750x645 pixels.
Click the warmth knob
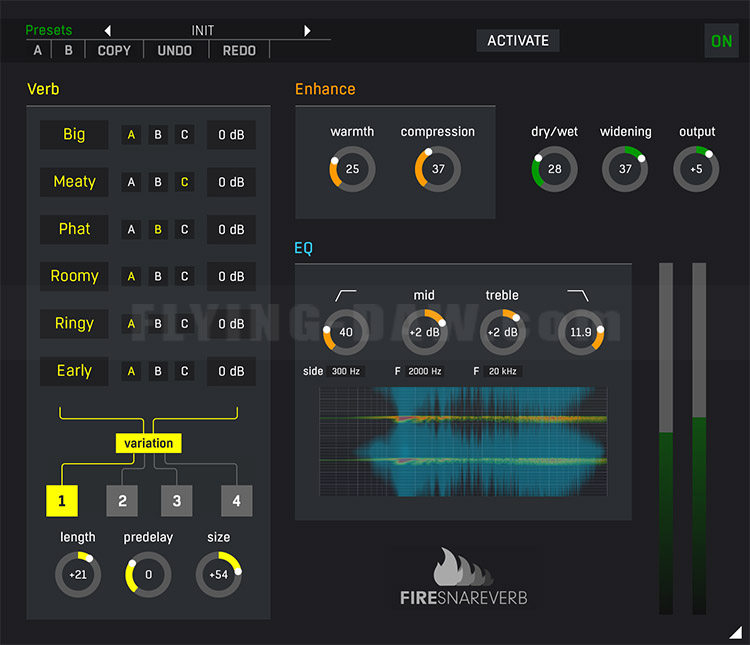point(352,169)
